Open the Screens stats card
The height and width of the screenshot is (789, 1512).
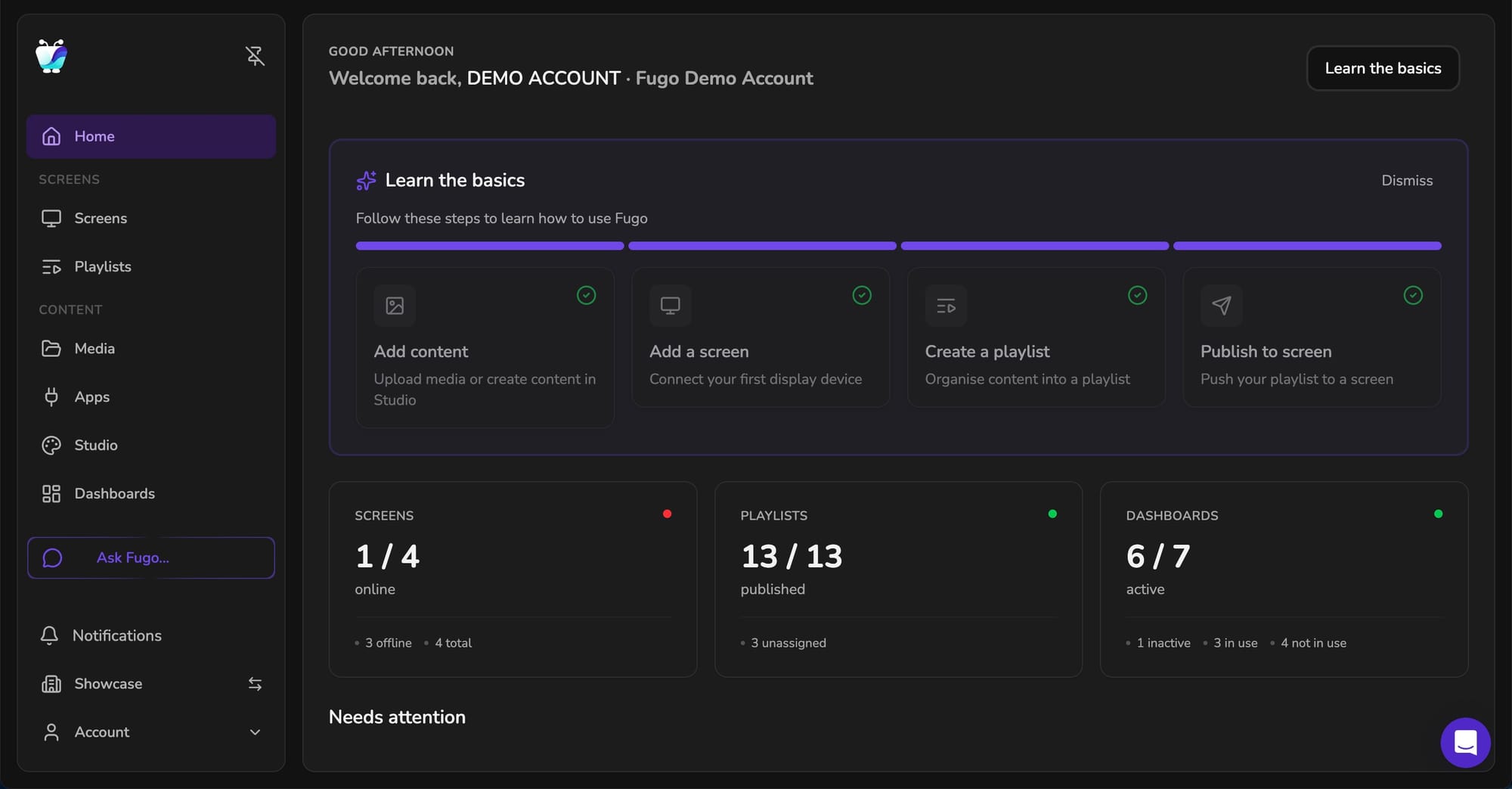pos(513,579)
